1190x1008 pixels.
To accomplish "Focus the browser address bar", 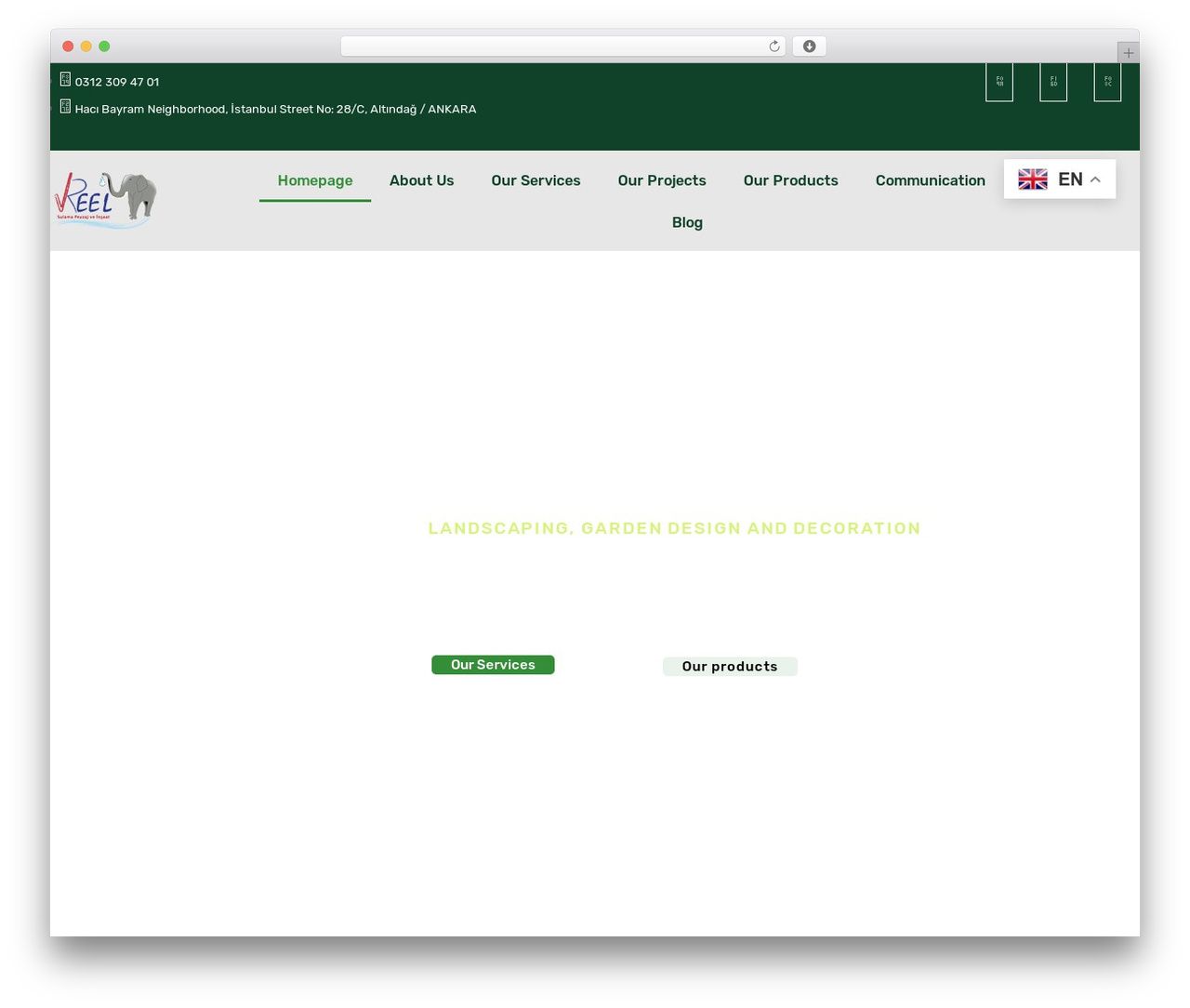I will coord(563,46).
